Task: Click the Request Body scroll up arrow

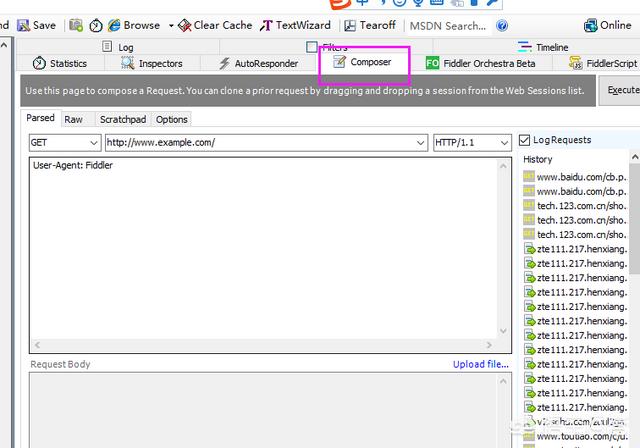Action: 503,381
